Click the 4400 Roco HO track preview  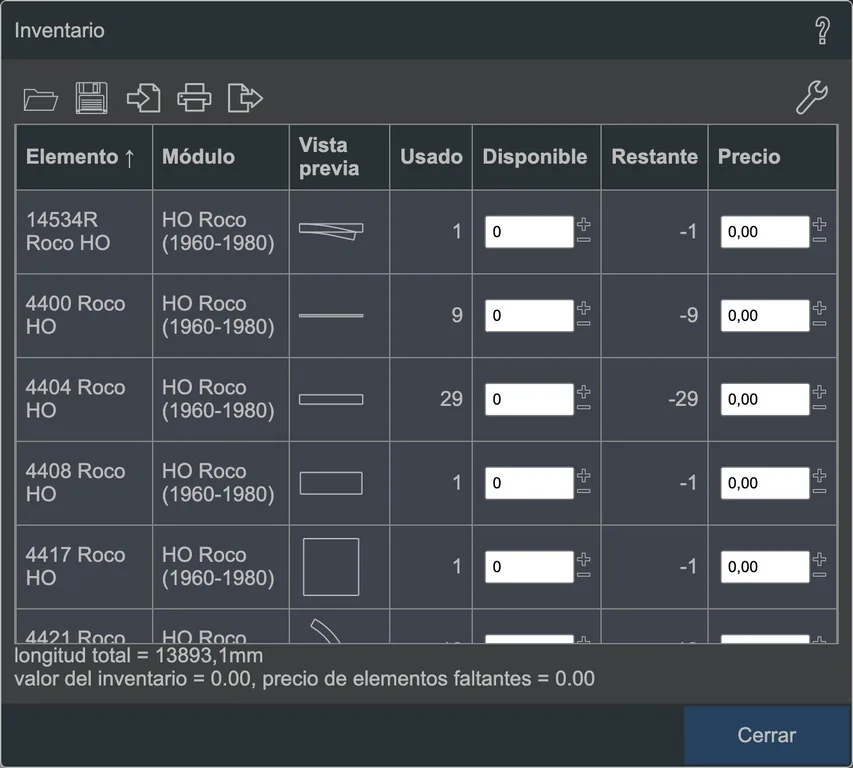pos(331,315)
